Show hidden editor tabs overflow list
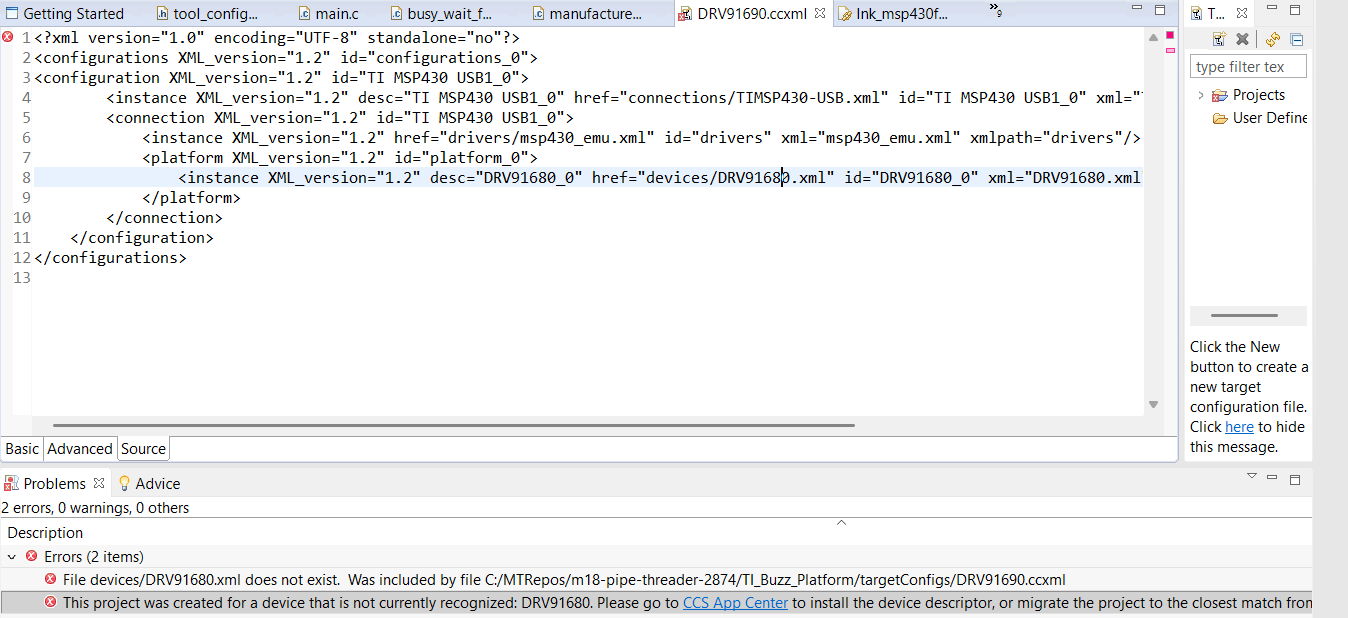Image resolution: width=1348 pixels, height=618 pixels. (x=996, y=10)
